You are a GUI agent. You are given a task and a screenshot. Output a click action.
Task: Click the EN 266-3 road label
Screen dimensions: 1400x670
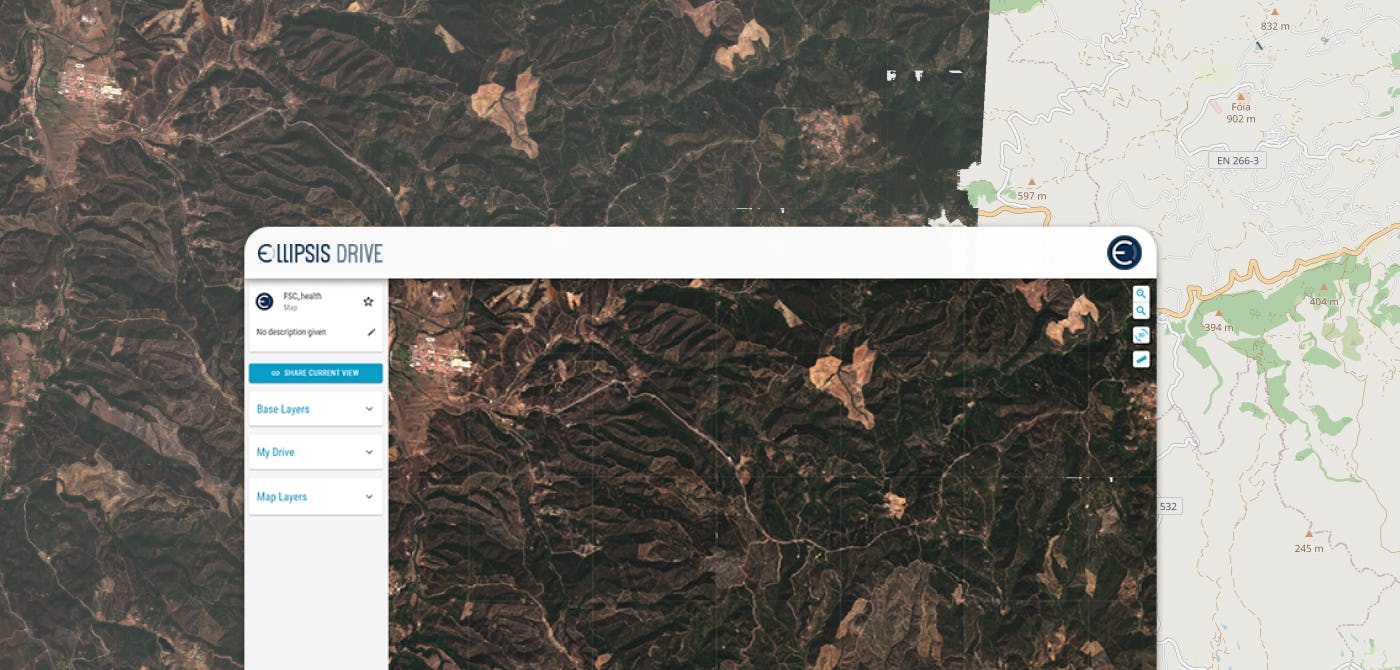click(1238, 159)
